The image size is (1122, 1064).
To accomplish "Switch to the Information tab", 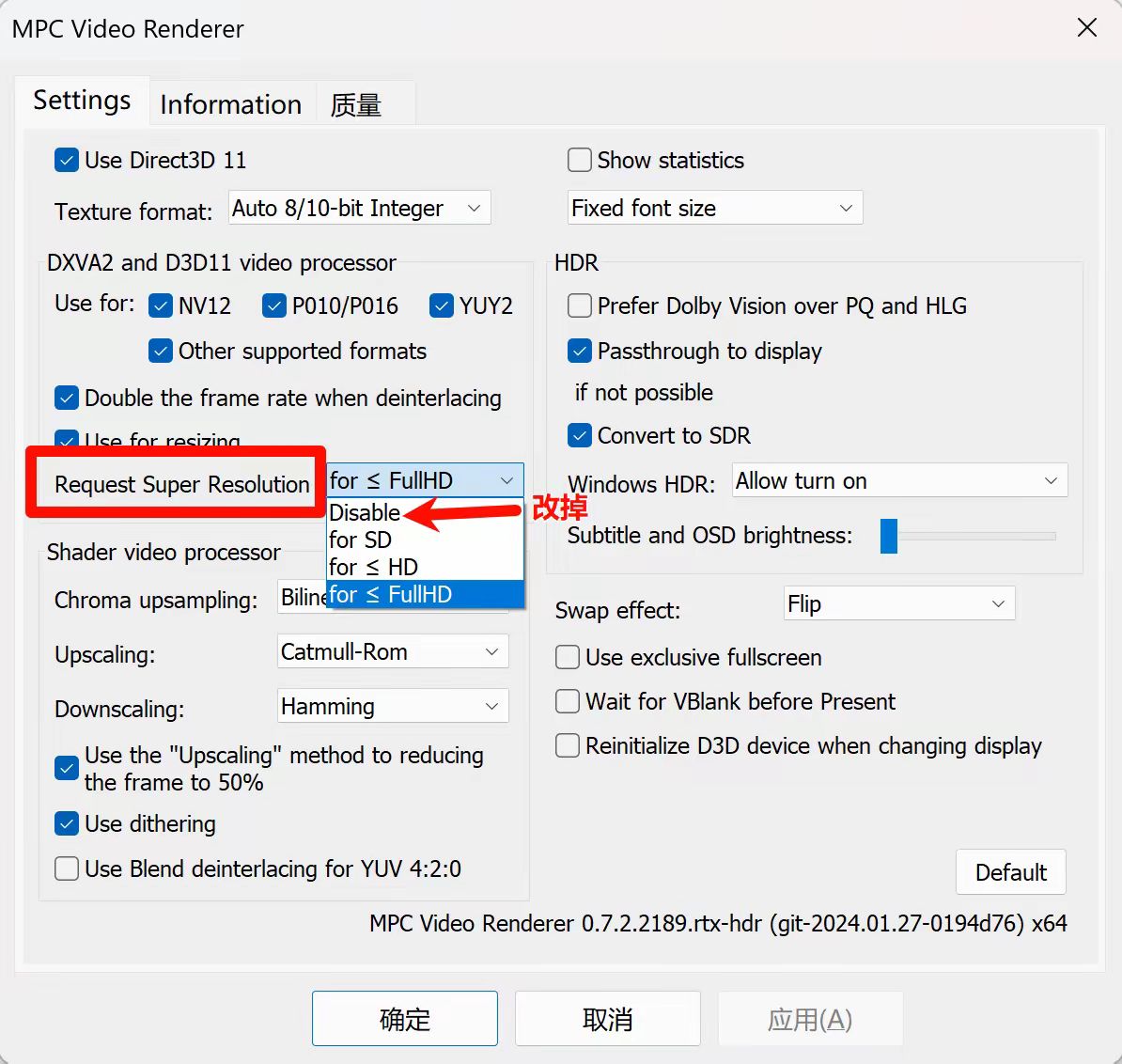I will [230, 103].
